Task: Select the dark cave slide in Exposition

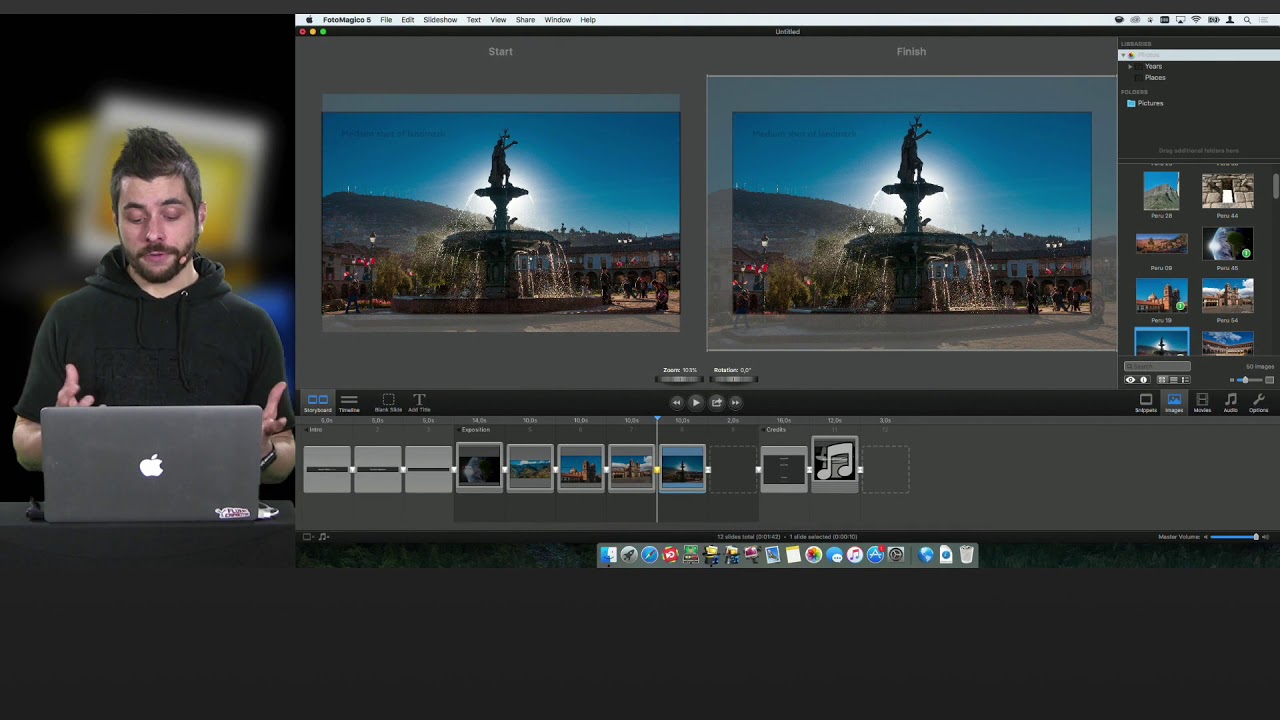Action: click(479, 468)
